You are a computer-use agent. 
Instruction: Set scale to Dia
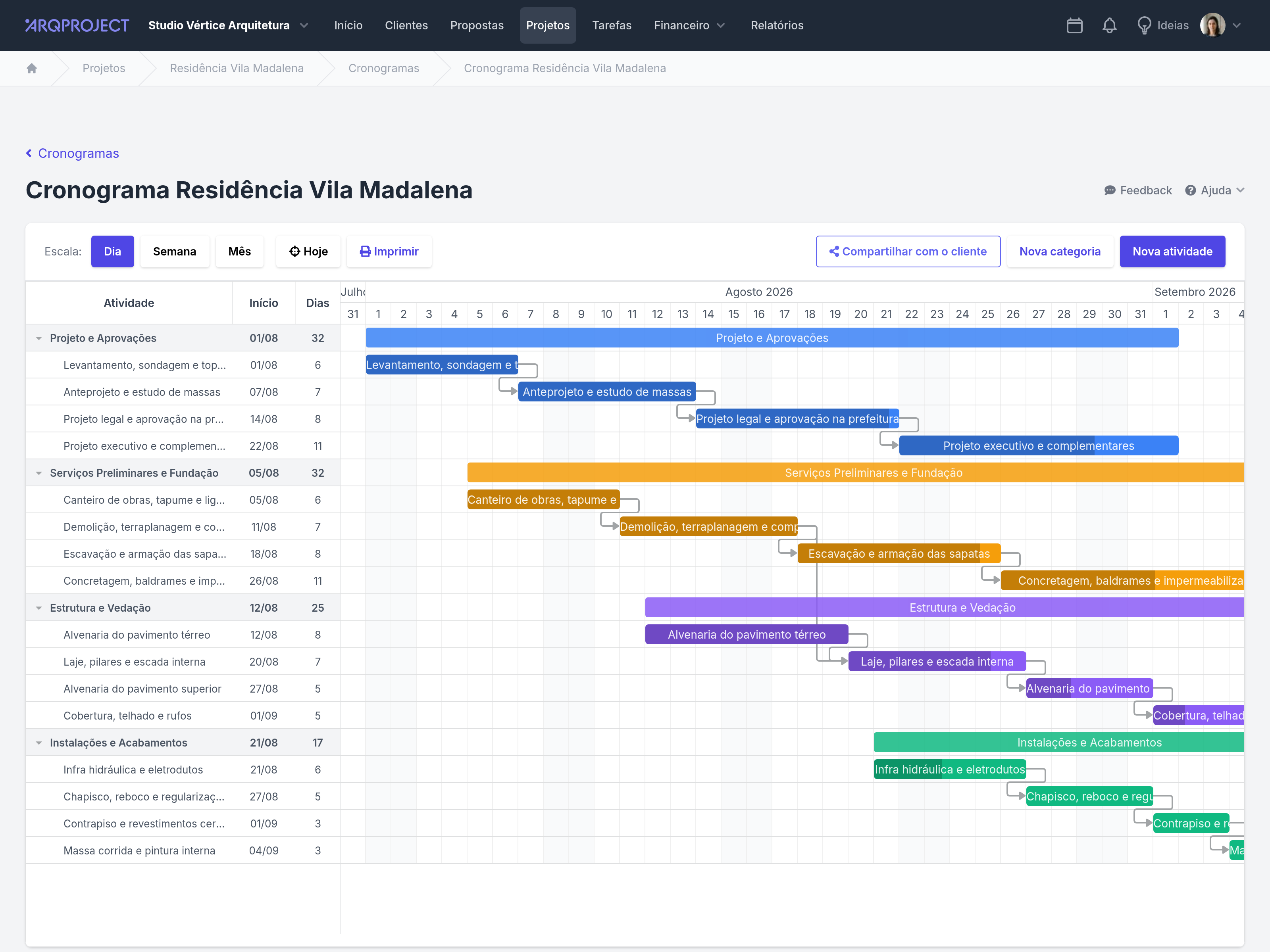point(113,251)
